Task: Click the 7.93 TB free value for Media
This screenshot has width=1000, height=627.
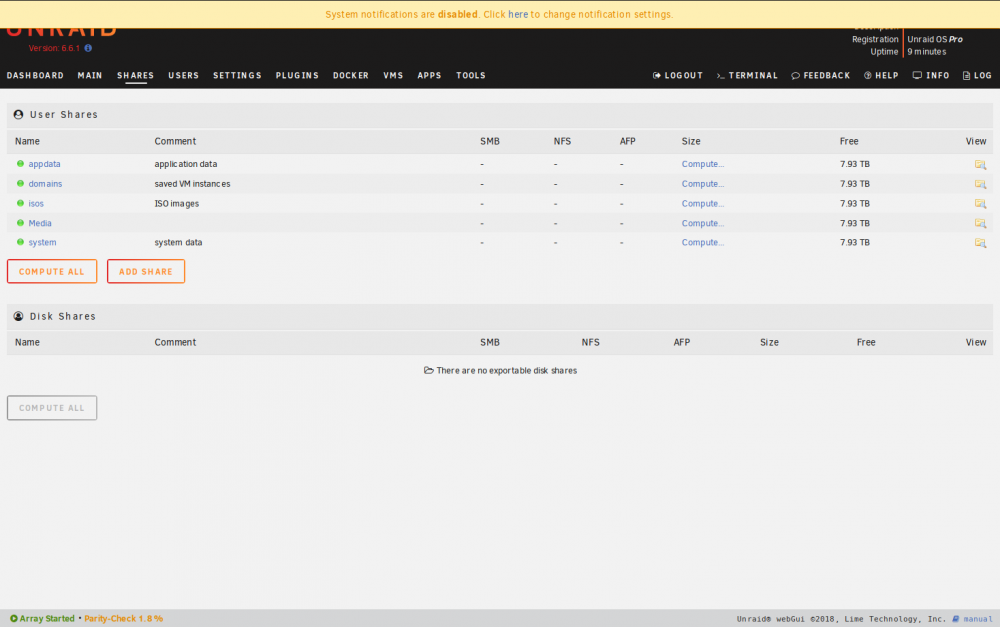Action: tap(855, 223)
